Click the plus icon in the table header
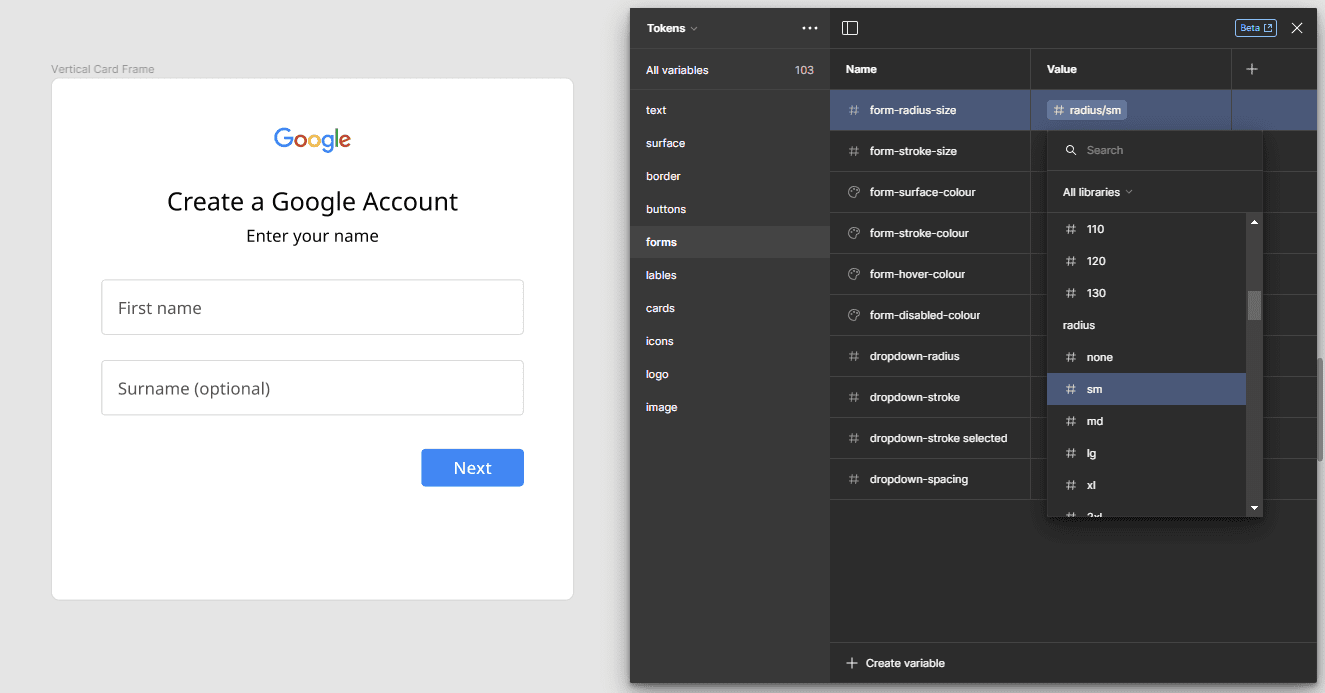Viewport: 1325px width, 693px height. tap(1252, 68)
